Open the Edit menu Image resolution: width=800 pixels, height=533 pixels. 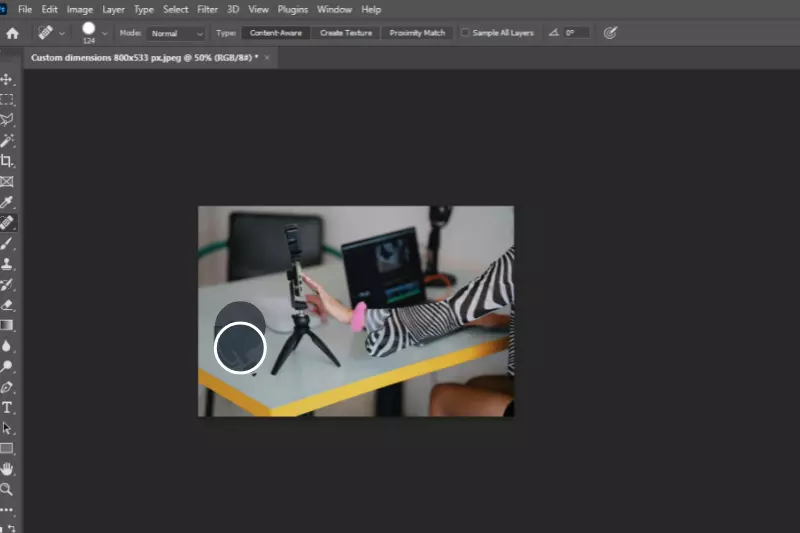pos(49,10)
